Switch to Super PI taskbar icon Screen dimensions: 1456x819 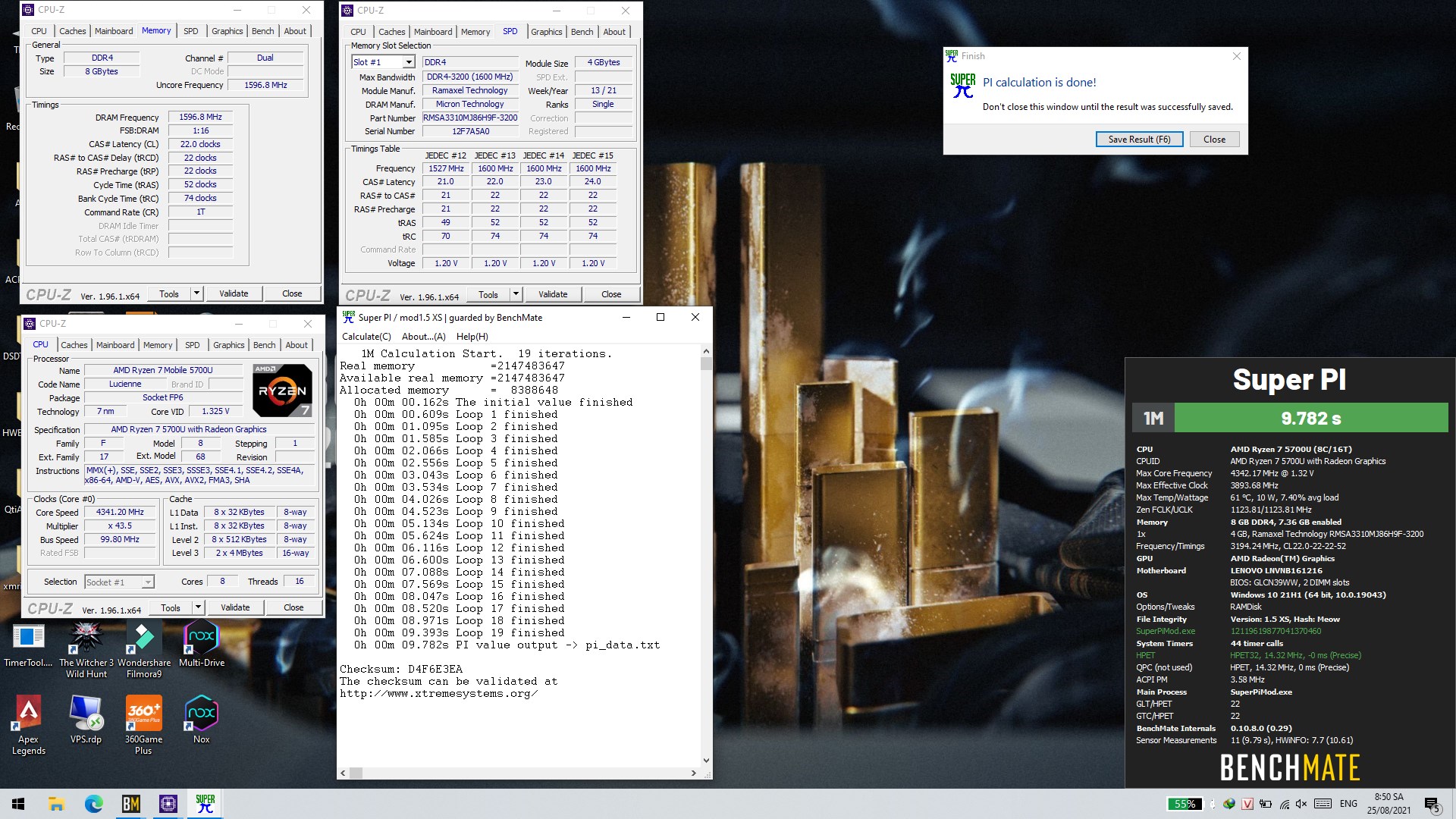[x=205, y=804]
